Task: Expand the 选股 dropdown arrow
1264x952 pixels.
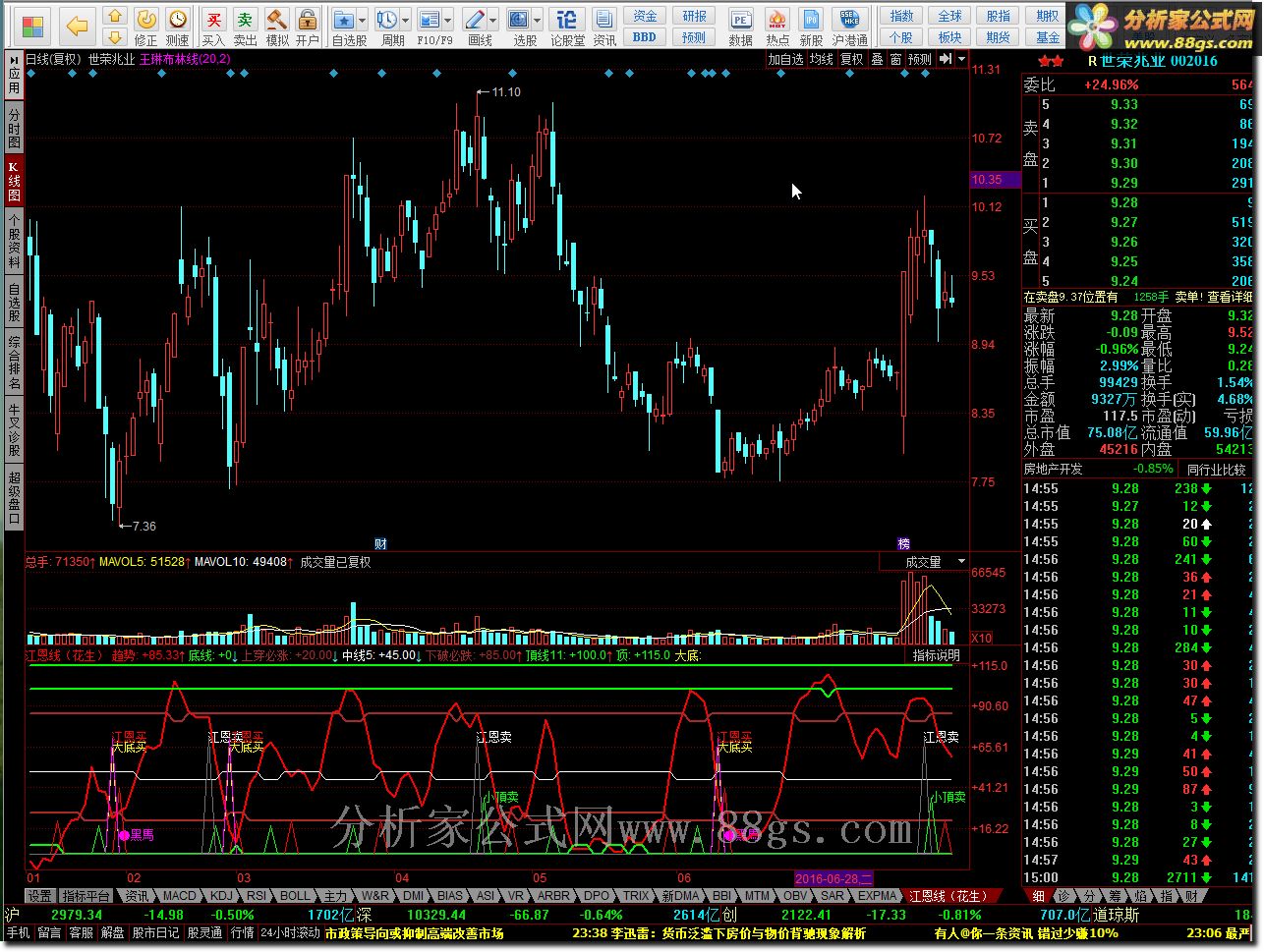Action: pyautogui.click(x=537, y=20)
